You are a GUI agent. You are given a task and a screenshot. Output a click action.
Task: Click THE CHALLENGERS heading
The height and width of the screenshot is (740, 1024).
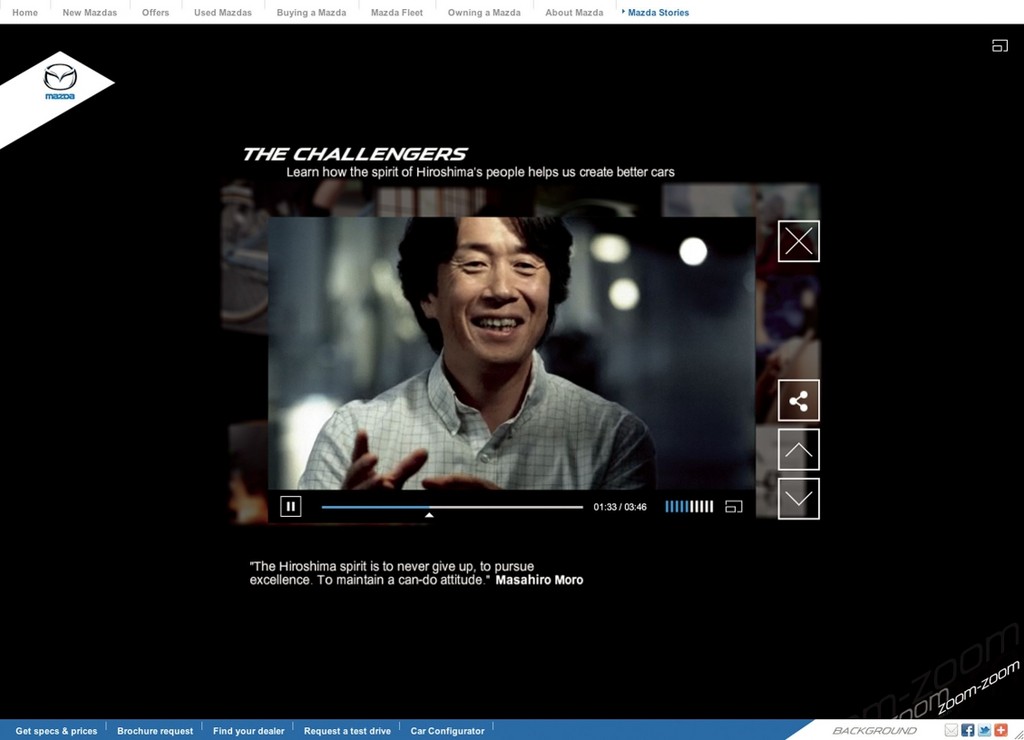tap(355, 154)
